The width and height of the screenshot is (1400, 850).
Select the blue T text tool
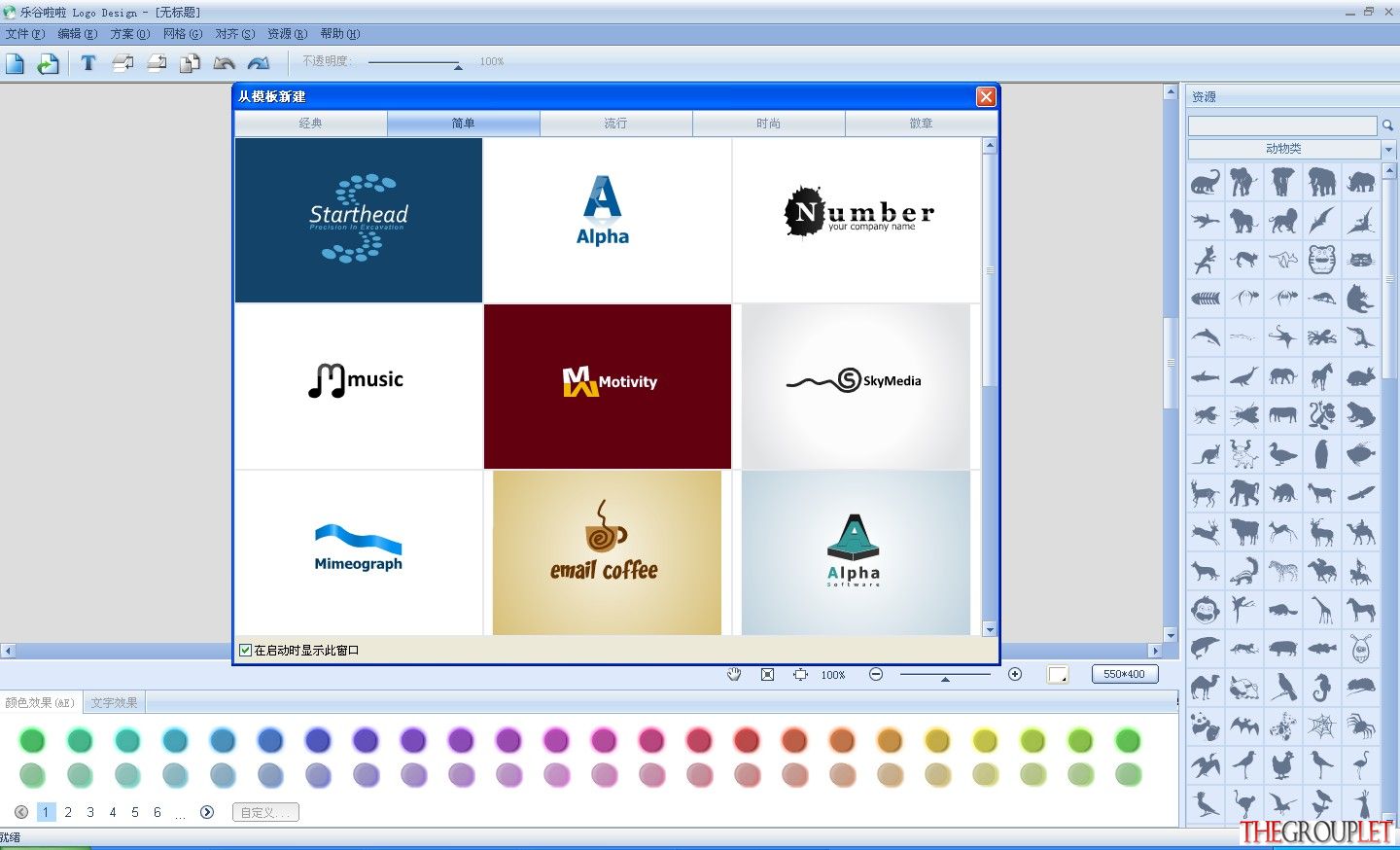pos(88,63)
